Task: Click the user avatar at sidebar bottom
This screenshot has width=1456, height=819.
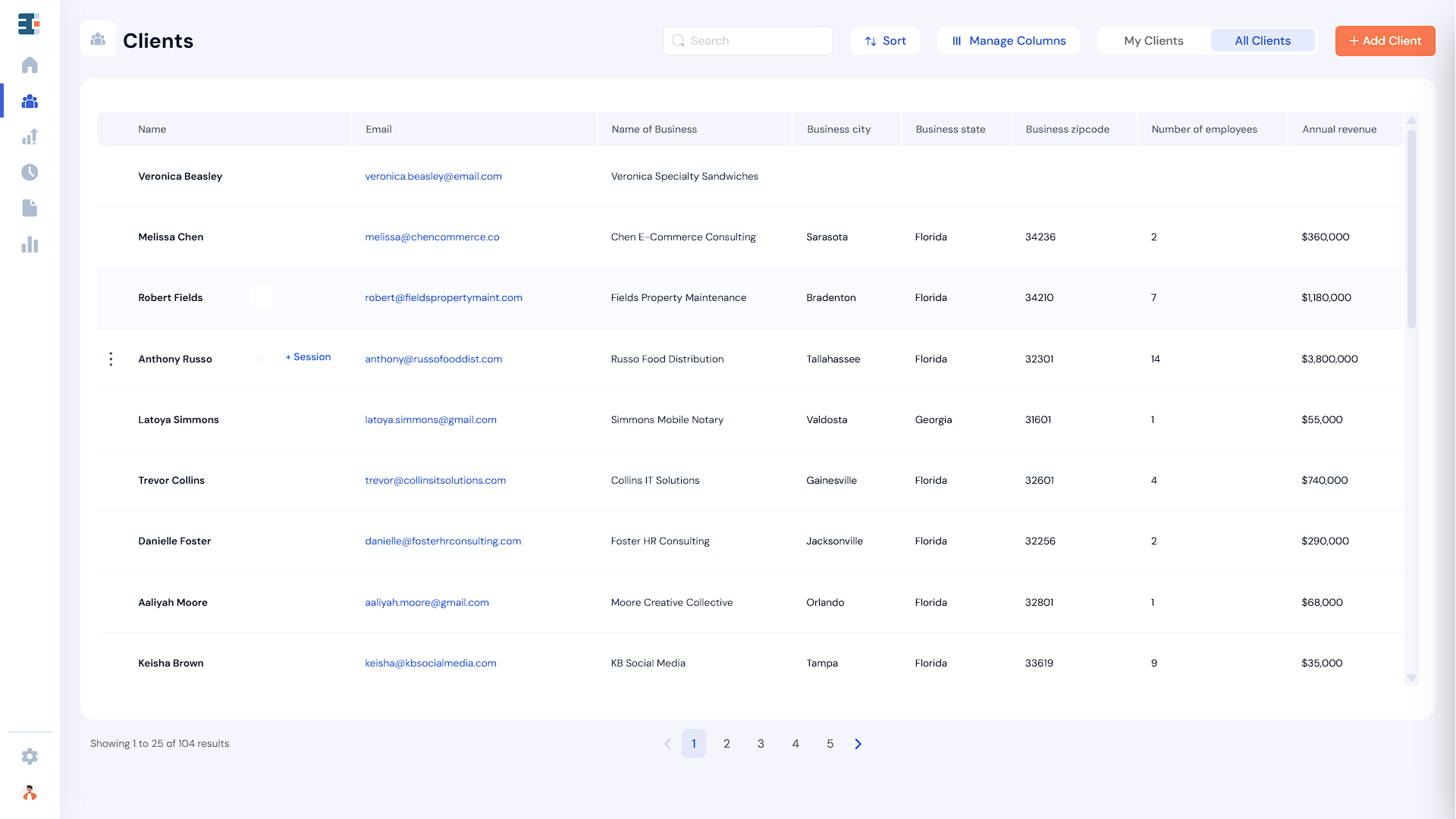Action: click(30, 792)
